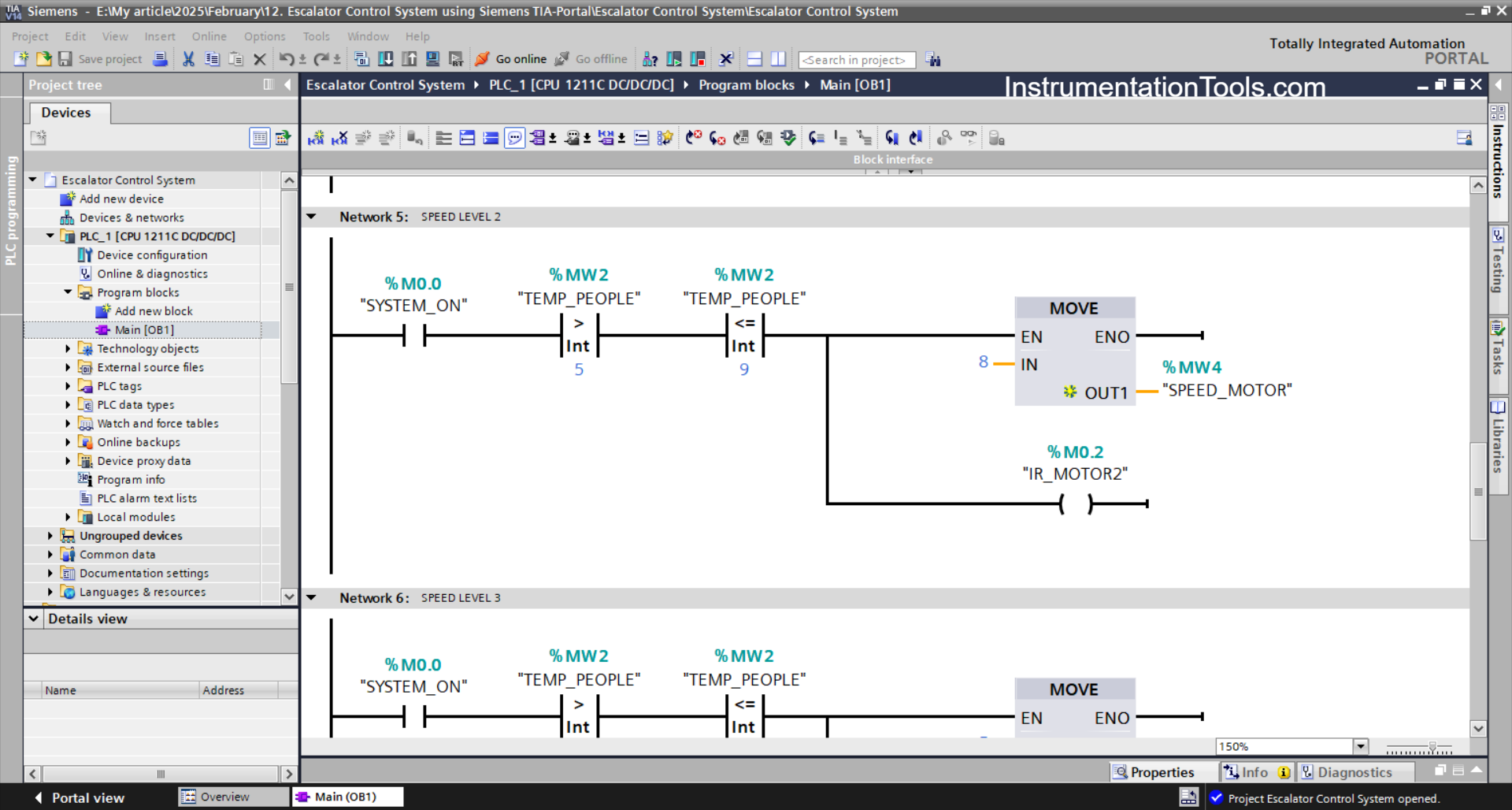Expand Ungrouped devices node
The height and width of the screenshot is (810, 1512).
(50, 536)
